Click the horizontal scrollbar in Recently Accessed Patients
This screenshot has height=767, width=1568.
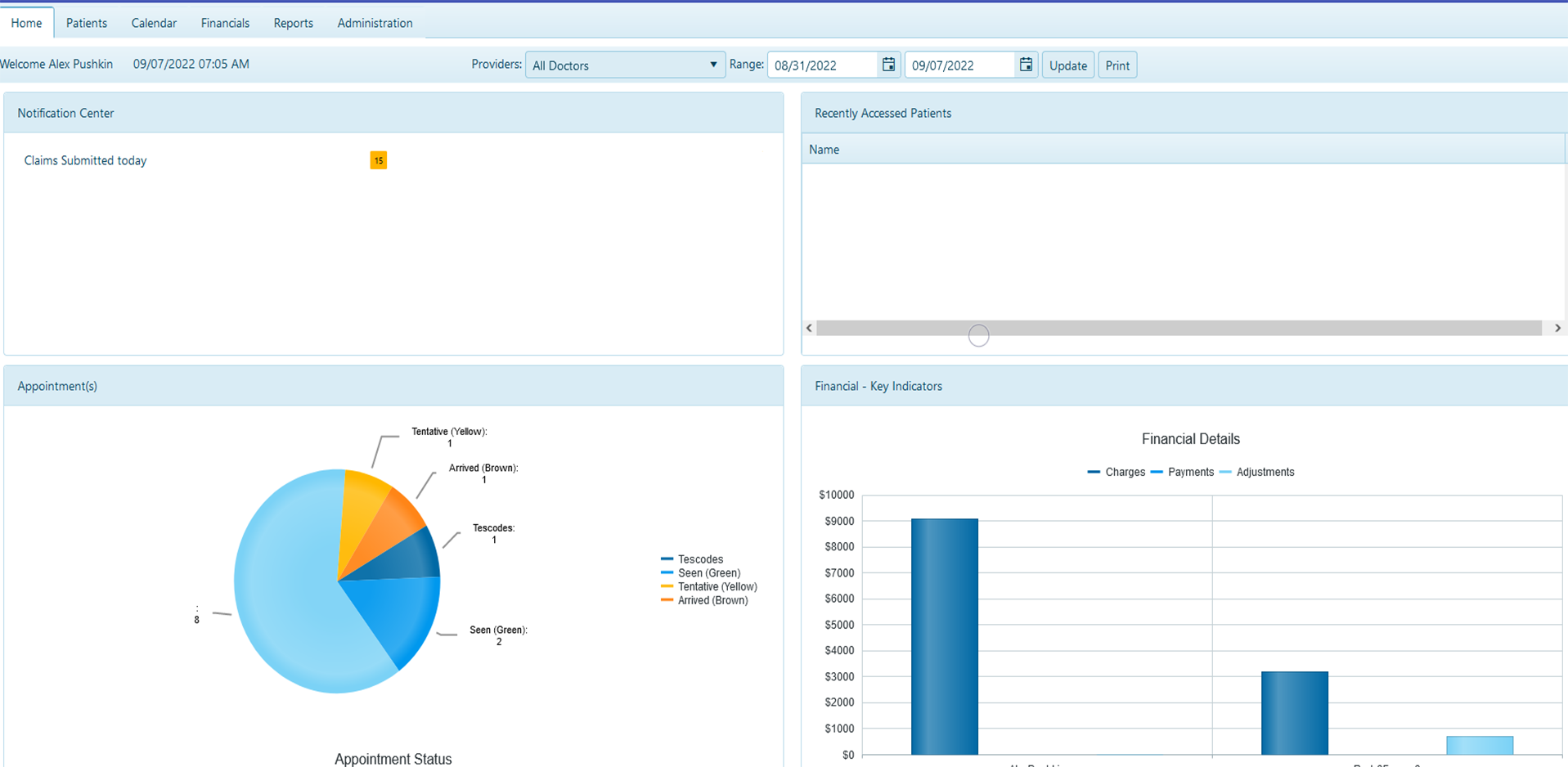tap(1178, 328)
